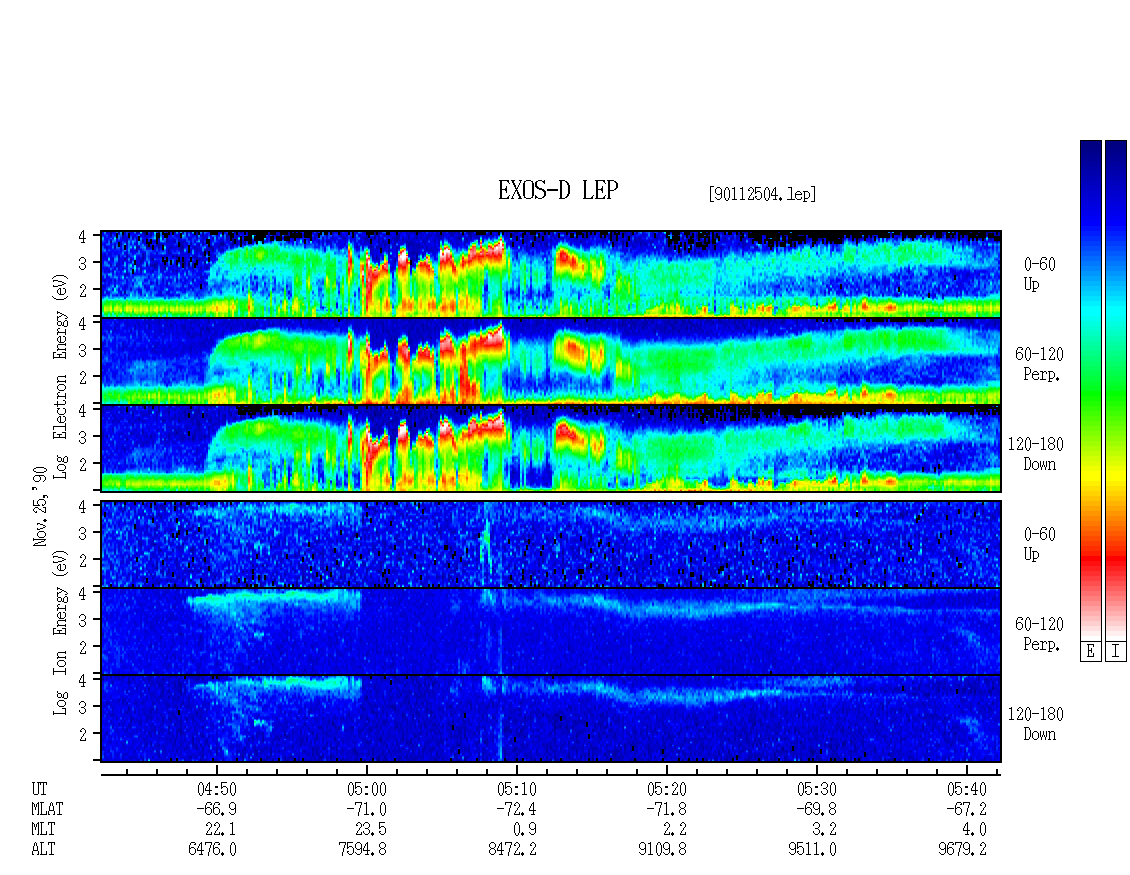Click the 05:40 UT time label
1130x875 pixels.
click(x=966, y=789)
